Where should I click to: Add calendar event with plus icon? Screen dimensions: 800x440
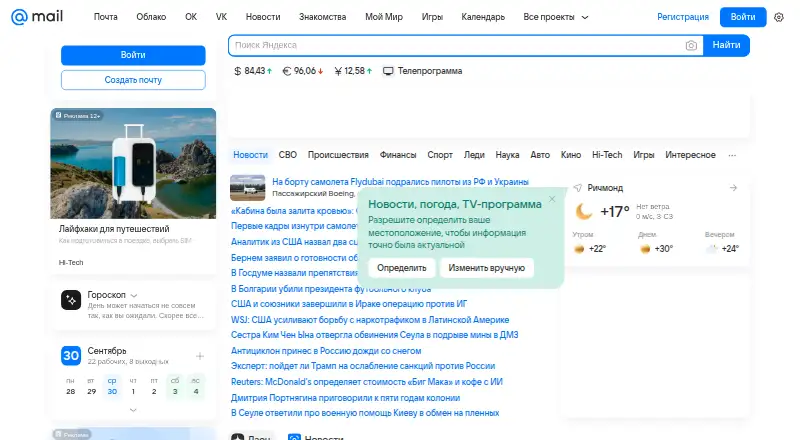tap(200, 356)
